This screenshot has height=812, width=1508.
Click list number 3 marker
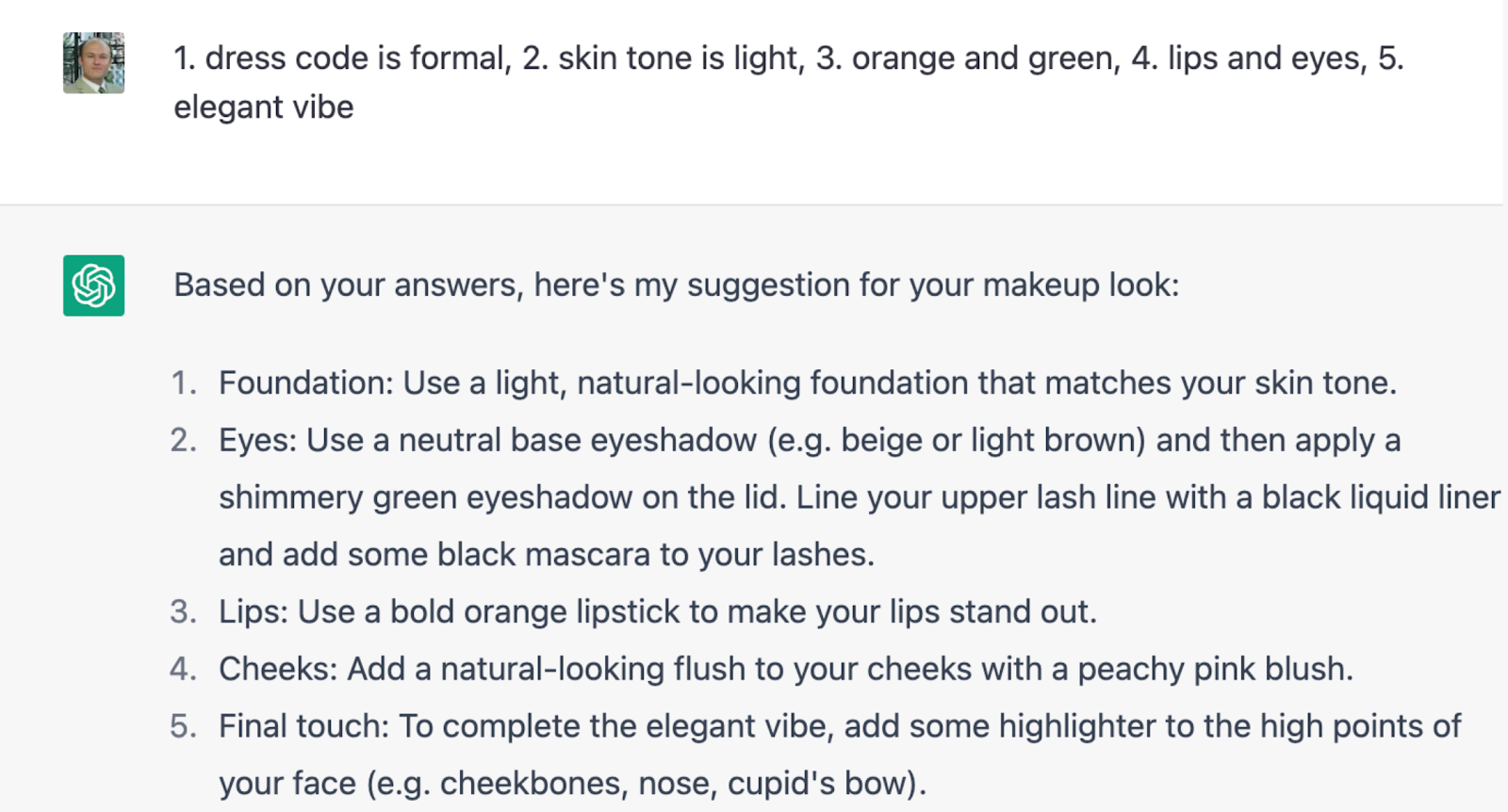coord(184,612)
